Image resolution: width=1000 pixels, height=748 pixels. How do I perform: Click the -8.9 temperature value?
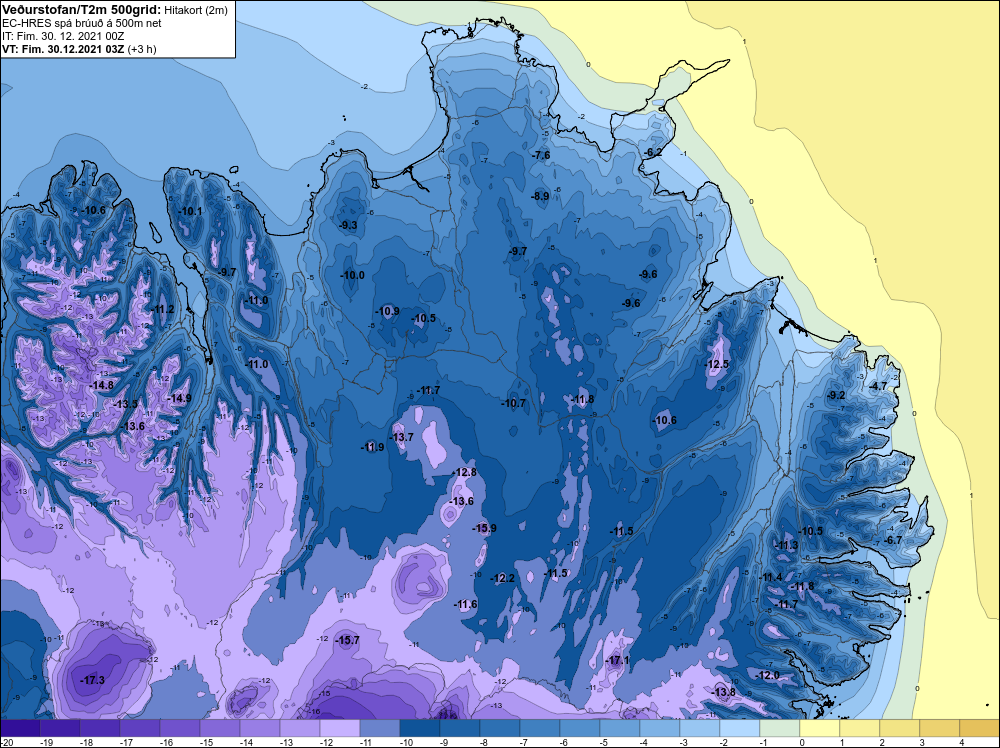coord(540,196)
